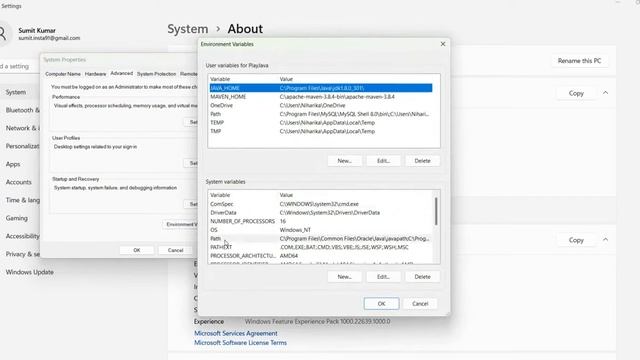Screen dimensions: 640x360
Task: Open System Protection tab in System Properties
Action: click(x=156, y=74)
